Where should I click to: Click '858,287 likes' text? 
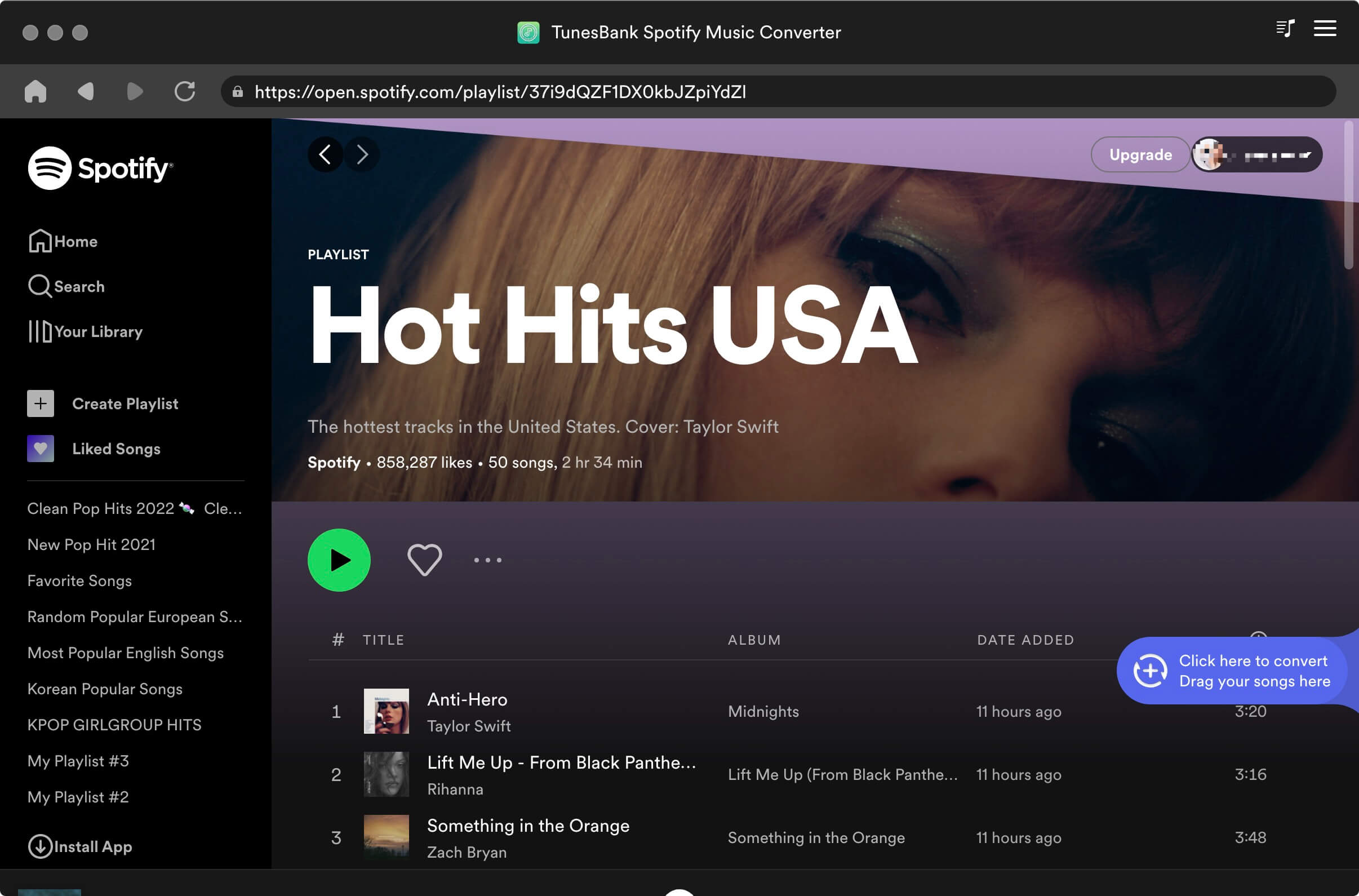tap(424, 462)
